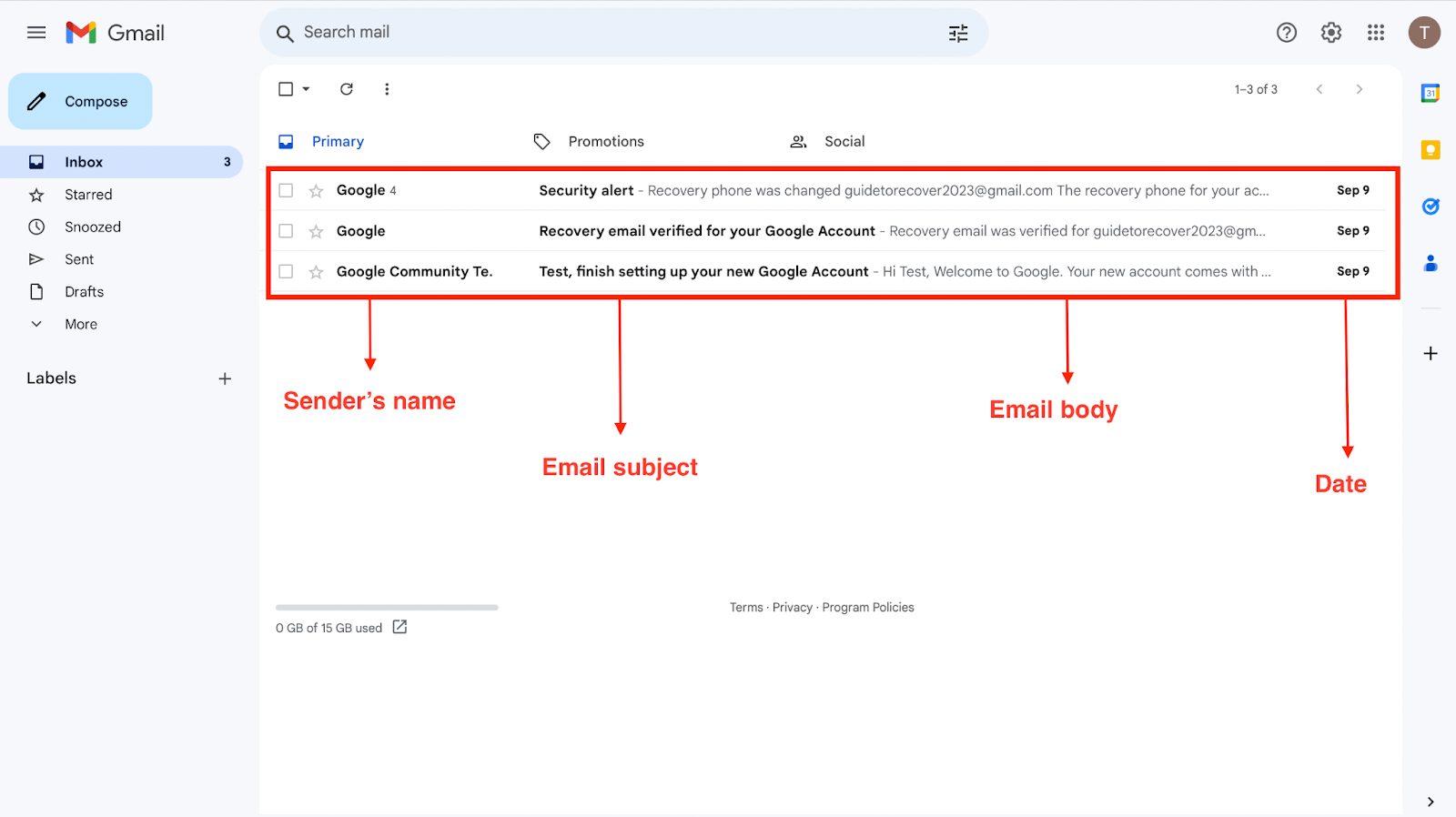
Task: Open Google Tasks side panel icon
Action: pyautogui.click(x=1430, y=207)
